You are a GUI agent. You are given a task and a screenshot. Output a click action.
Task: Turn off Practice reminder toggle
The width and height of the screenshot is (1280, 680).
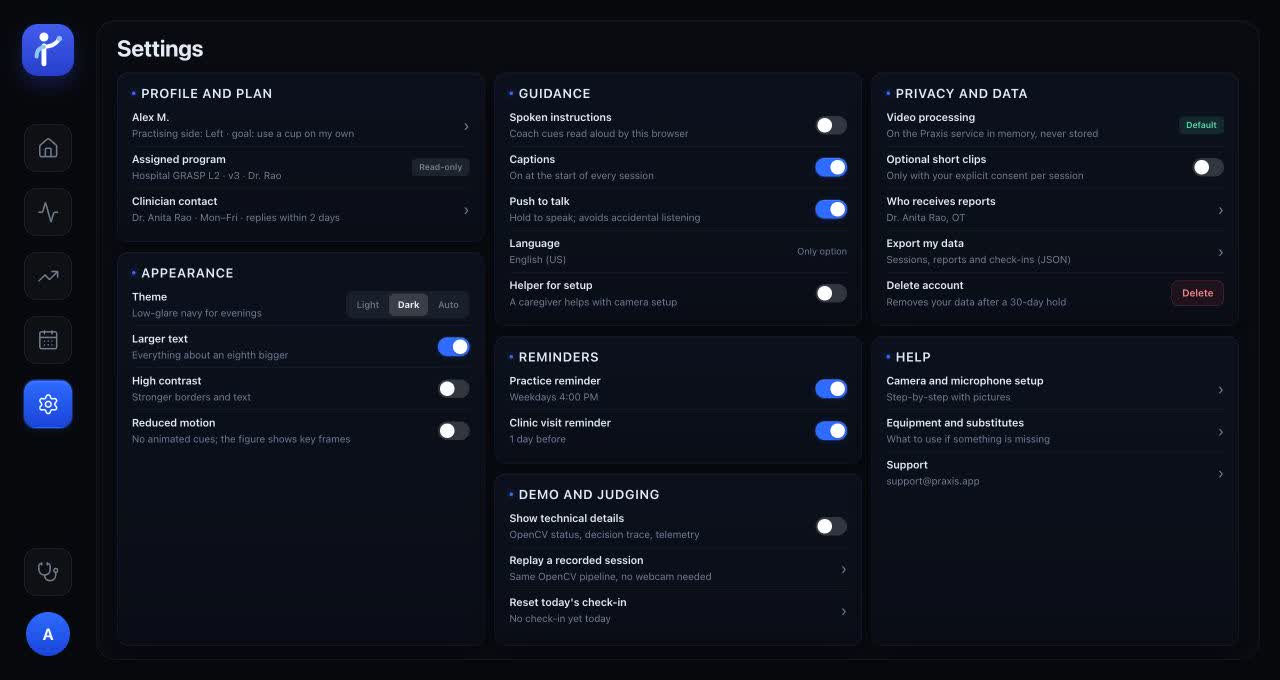pos(831,389)
